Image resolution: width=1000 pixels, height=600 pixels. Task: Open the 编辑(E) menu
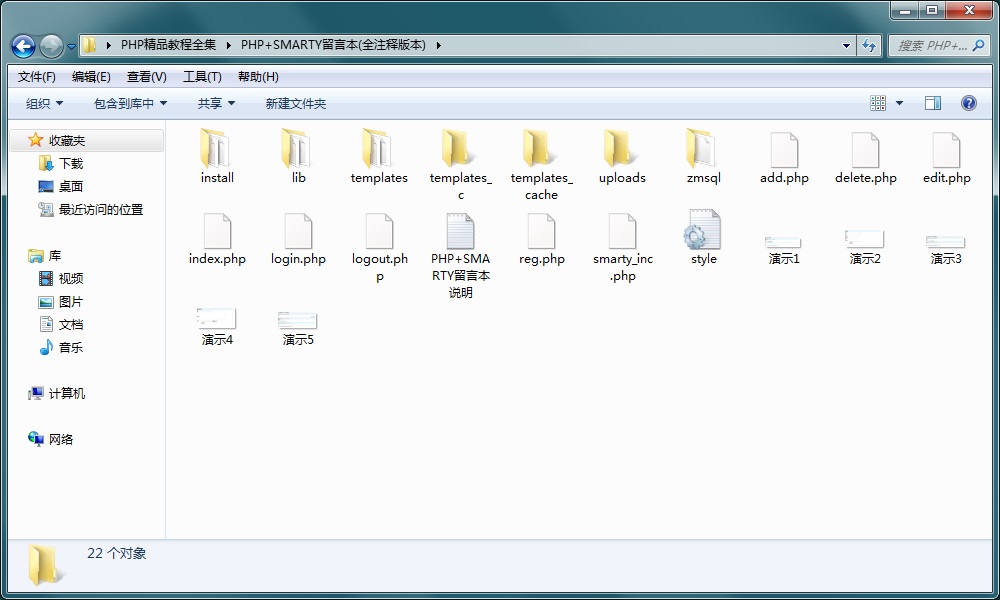click(91, 77)
